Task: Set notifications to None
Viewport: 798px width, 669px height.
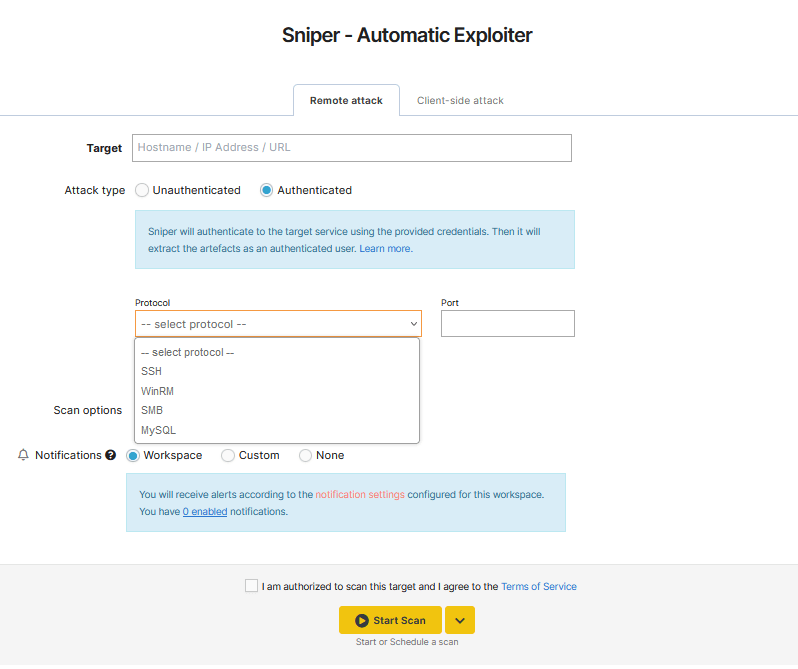Action: coord(306,456)
